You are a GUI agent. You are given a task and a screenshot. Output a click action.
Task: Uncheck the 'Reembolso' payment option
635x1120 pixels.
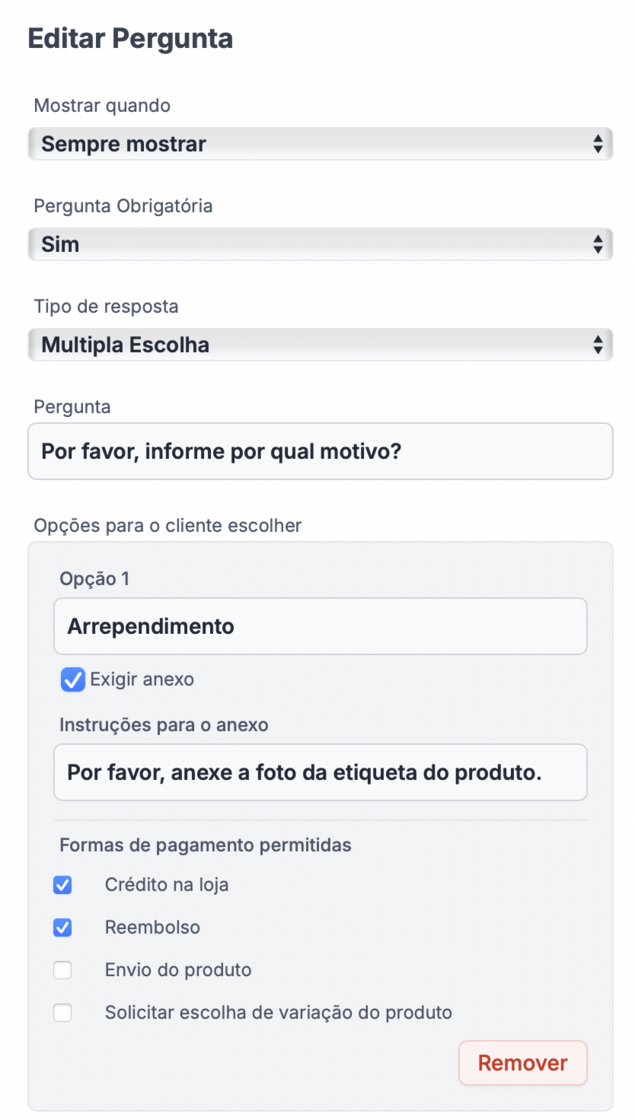coord(63,928)
